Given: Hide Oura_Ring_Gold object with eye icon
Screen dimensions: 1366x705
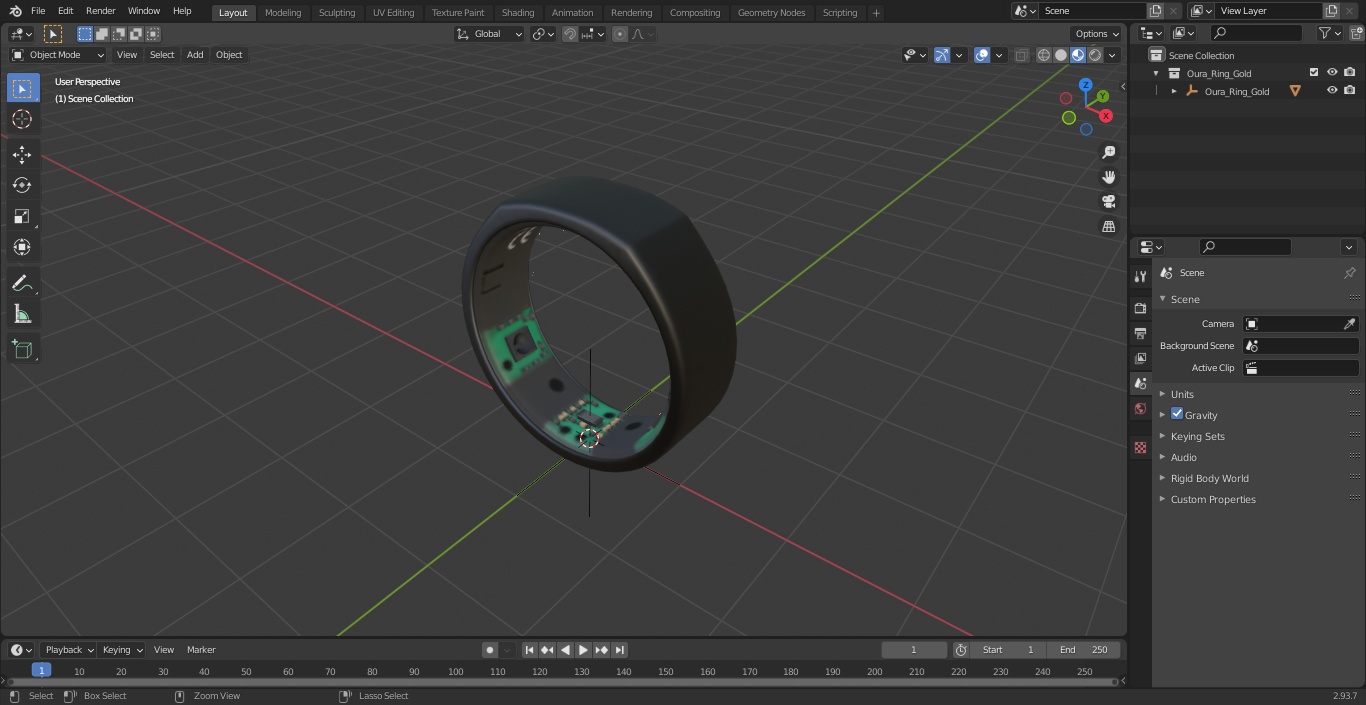Looking at the screenshot, I should pyautogui.click(x=1332, y=91).
